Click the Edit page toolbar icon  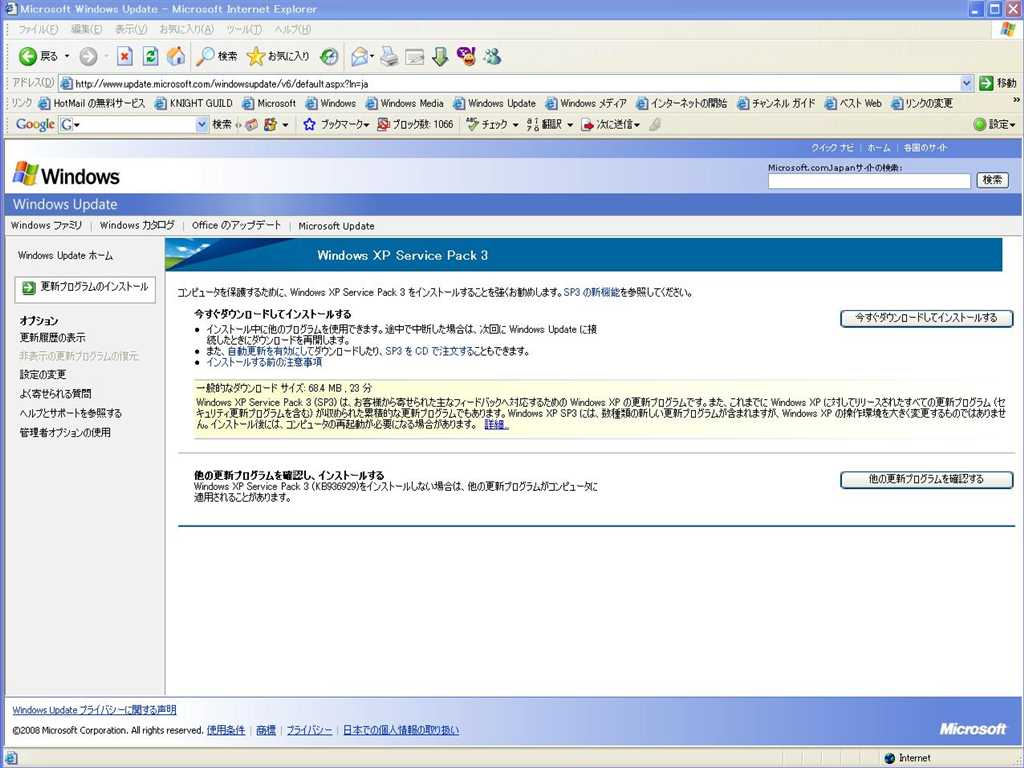pos(415,57)
